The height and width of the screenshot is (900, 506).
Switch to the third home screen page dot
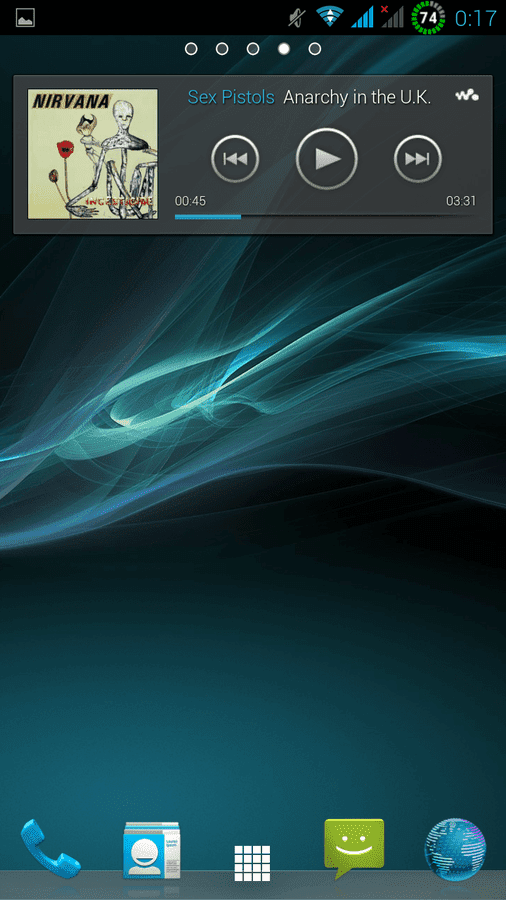coord(253,49)
